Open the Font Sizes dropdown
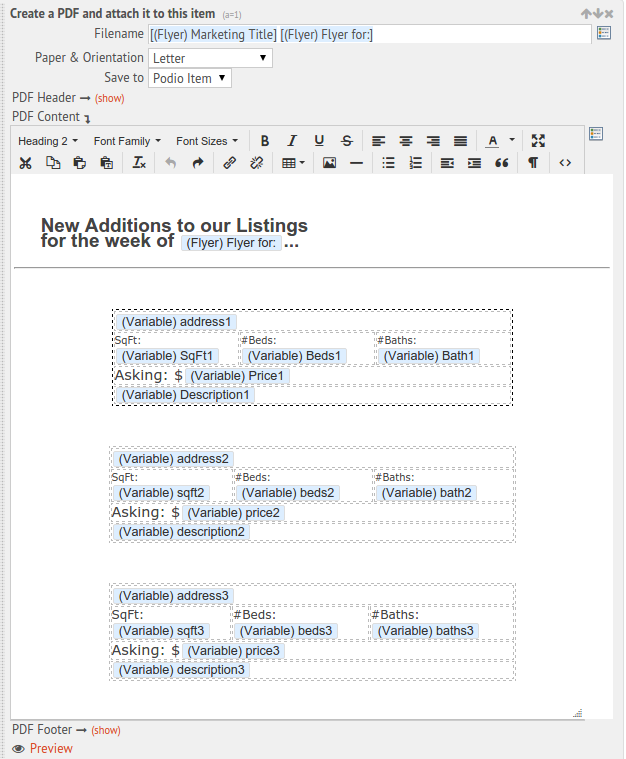The height and width of the screenshot is (759, 626). tap(207, 141)
